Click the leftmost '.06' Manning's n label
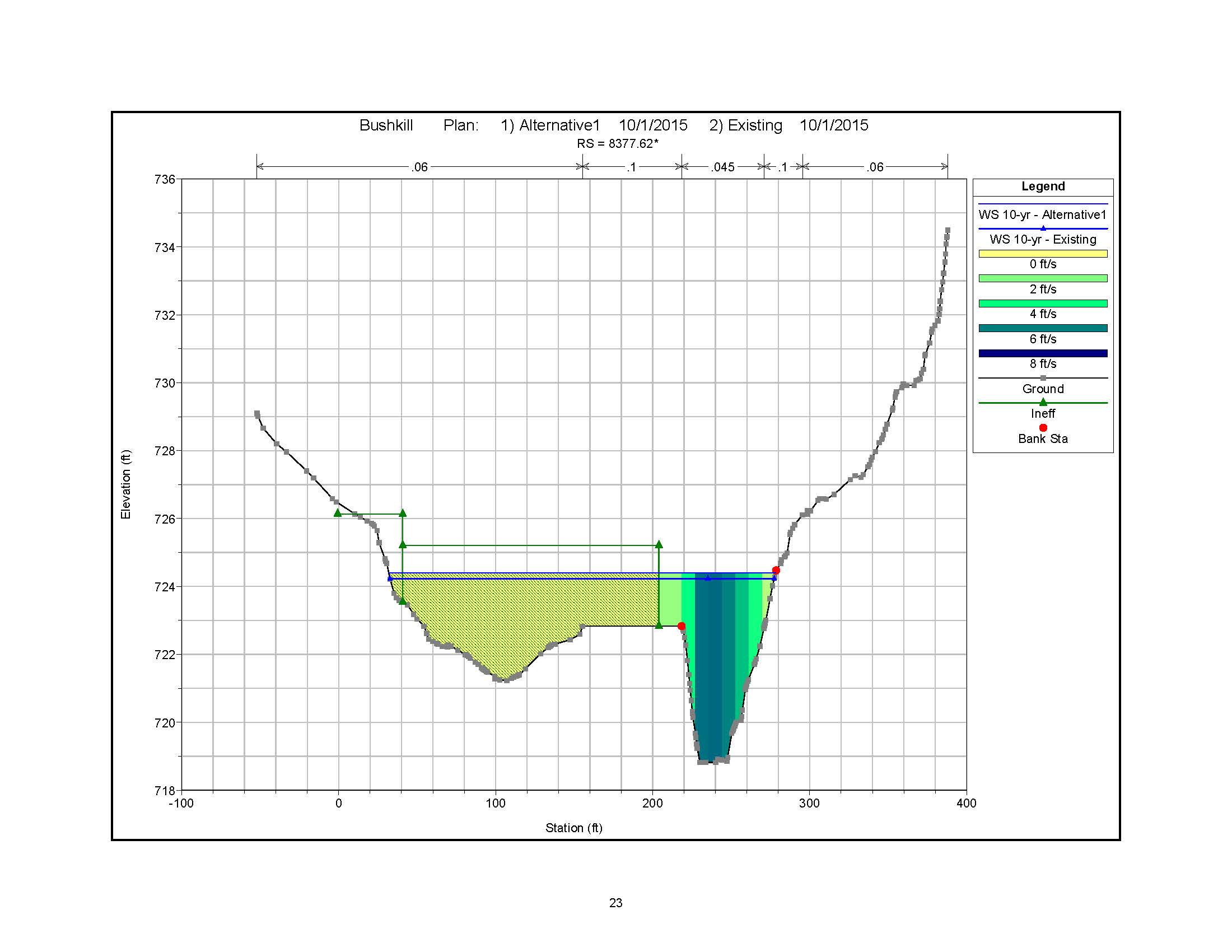1232x952 pixels. tap(419, 167)
